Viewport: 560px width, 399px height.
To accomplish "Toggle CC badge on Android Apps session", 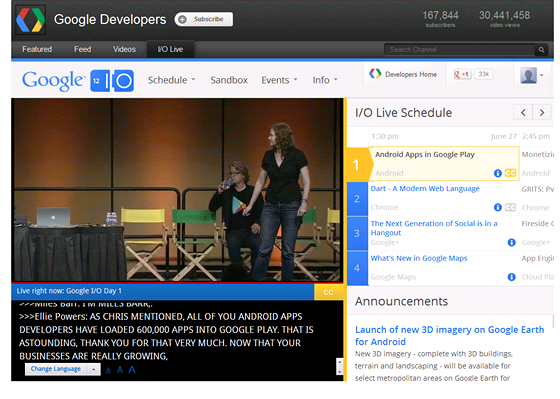I will [510, 173].
